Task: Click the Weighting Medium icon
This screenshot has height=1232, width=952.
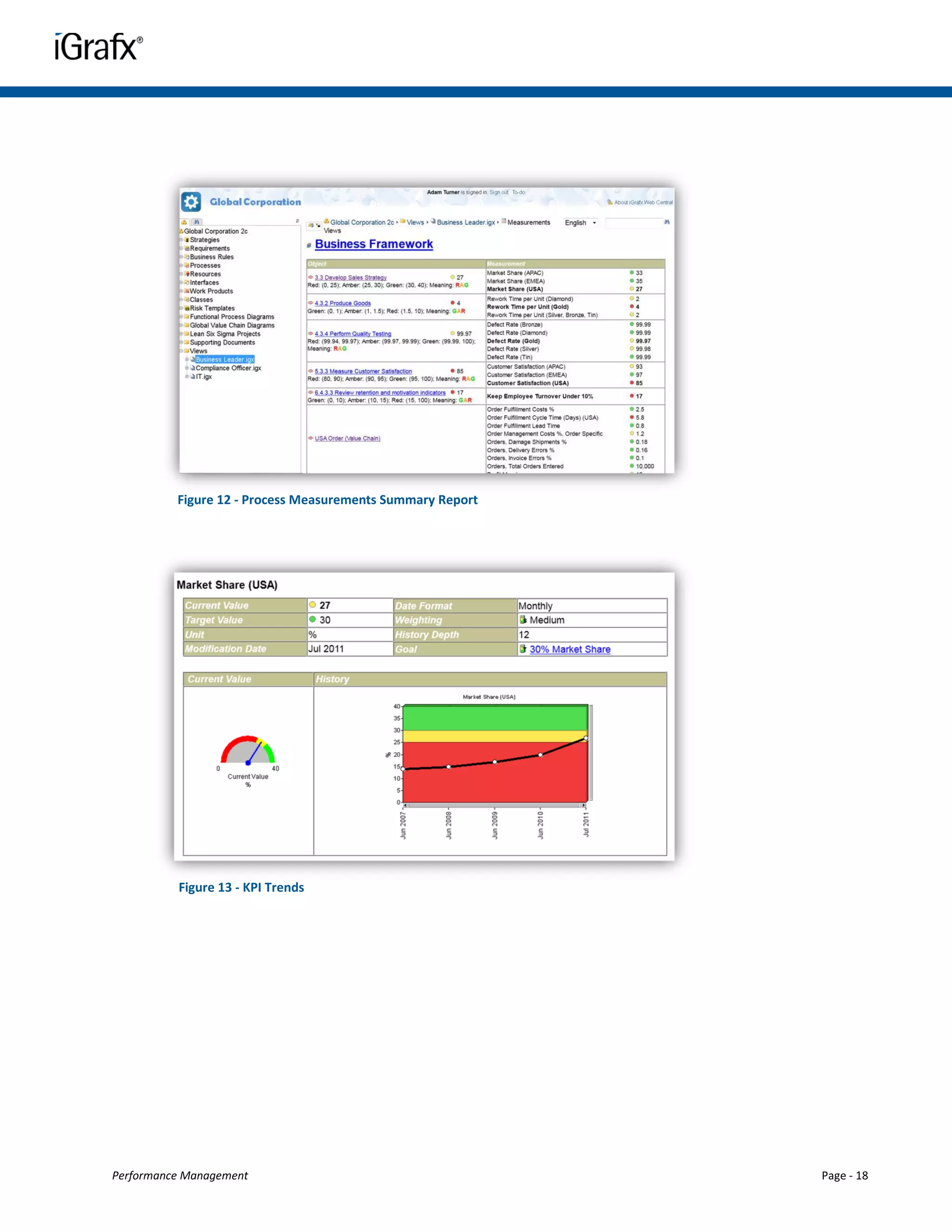Action: 523,619
